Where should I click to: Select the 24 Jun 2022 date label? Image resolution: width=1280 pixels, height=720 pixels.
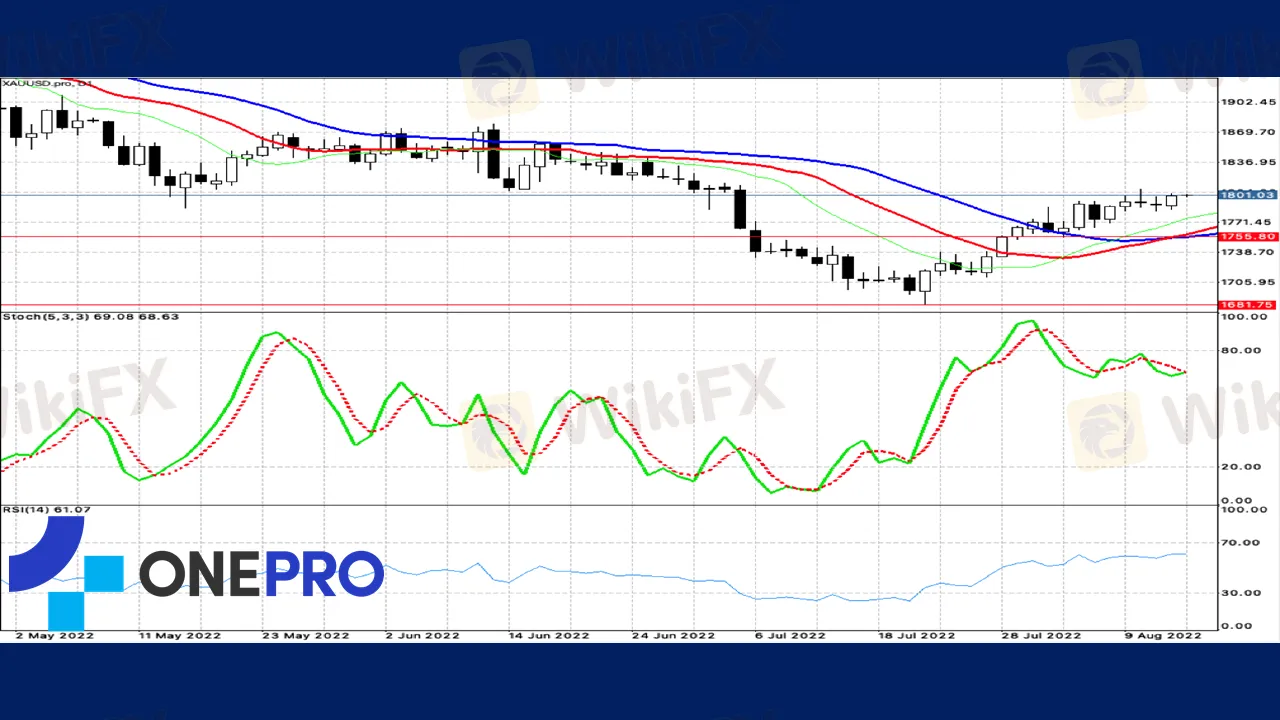673,635
